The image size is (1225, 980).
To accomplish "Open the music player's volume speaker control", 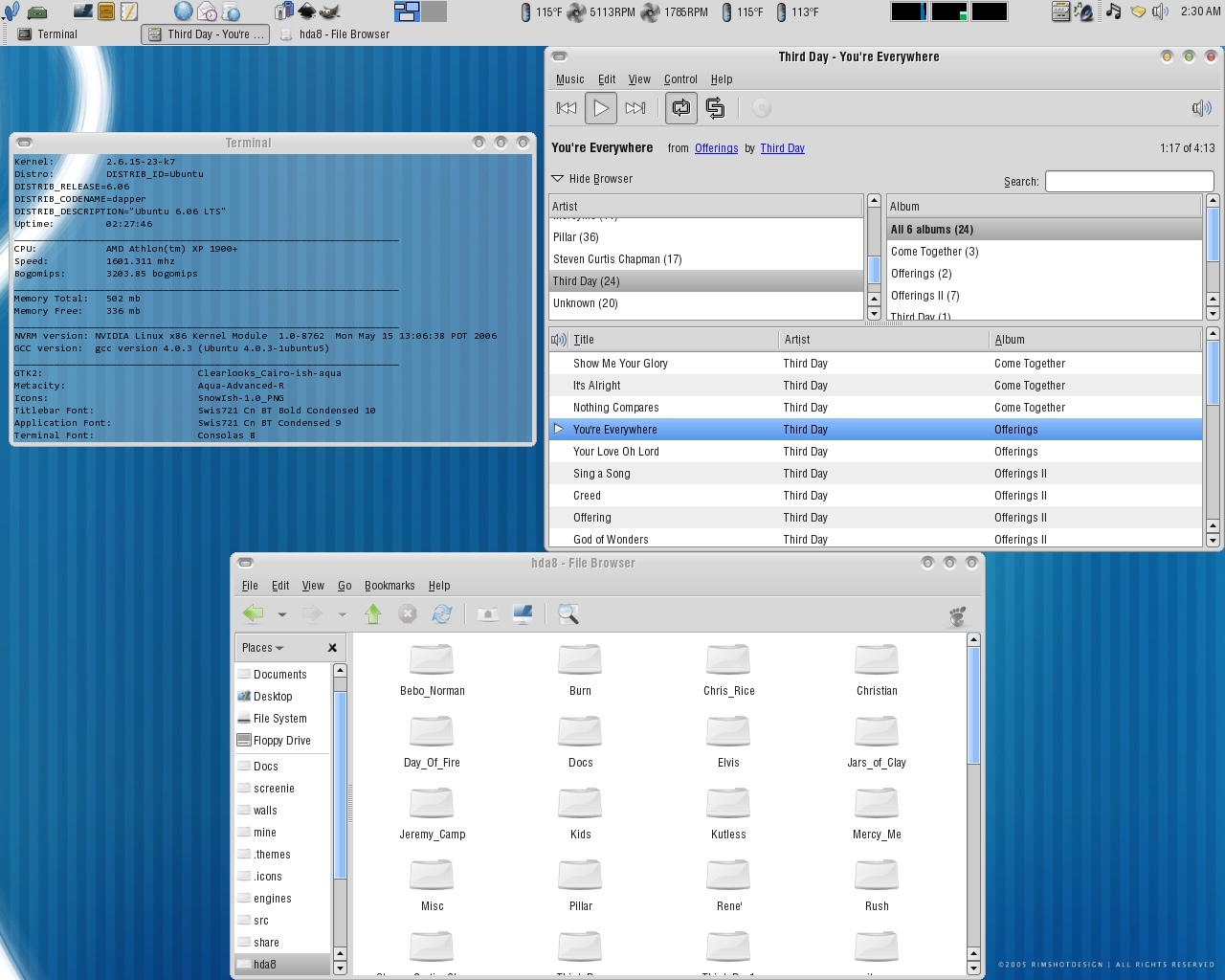I will (1201, 108).
